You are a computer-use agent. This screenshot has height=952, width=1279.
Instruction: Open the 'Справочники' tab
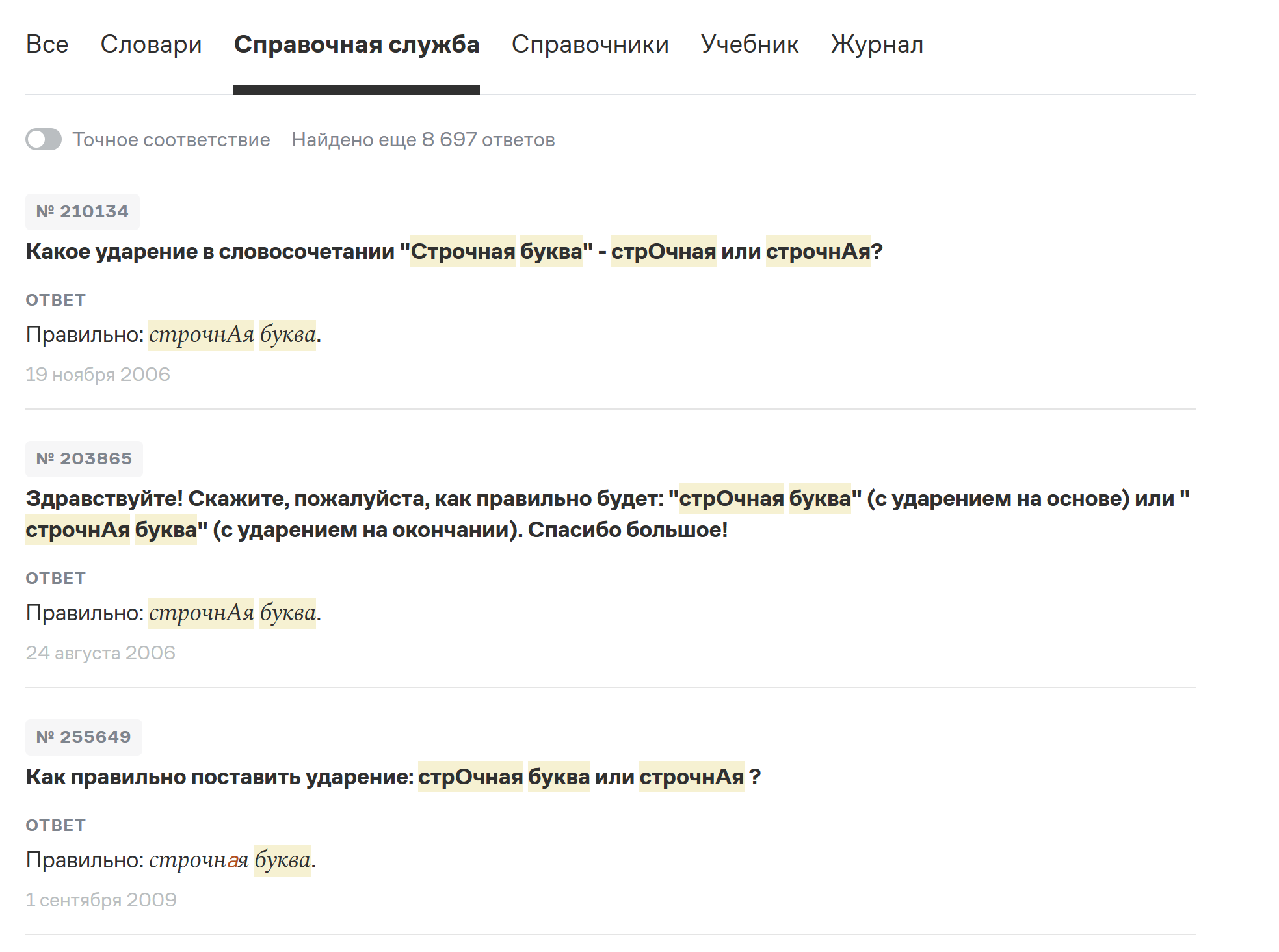coord(590,44)
